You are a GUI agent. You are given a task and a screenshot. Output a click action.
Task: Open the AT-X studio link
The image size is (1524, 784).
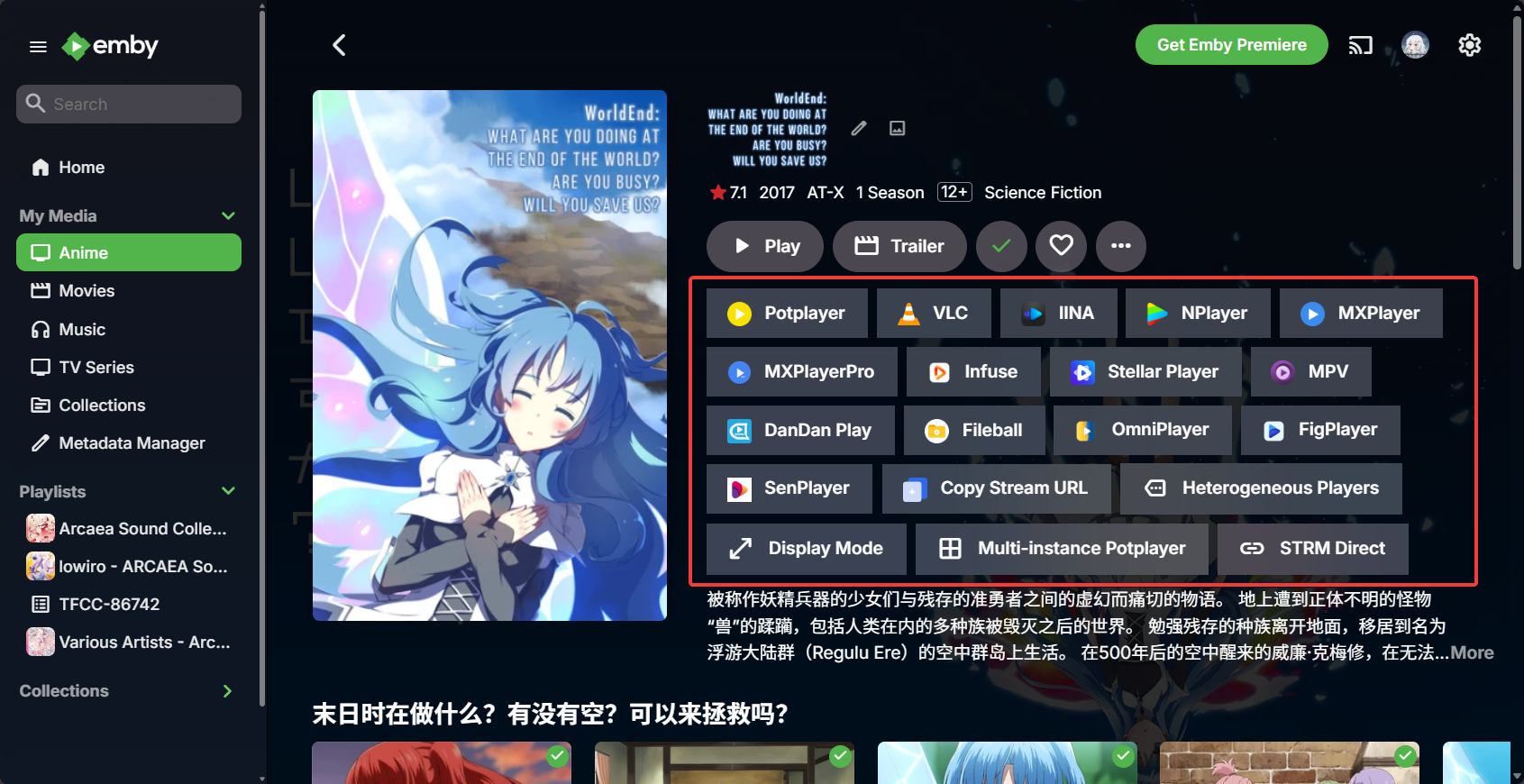(826, 193)
